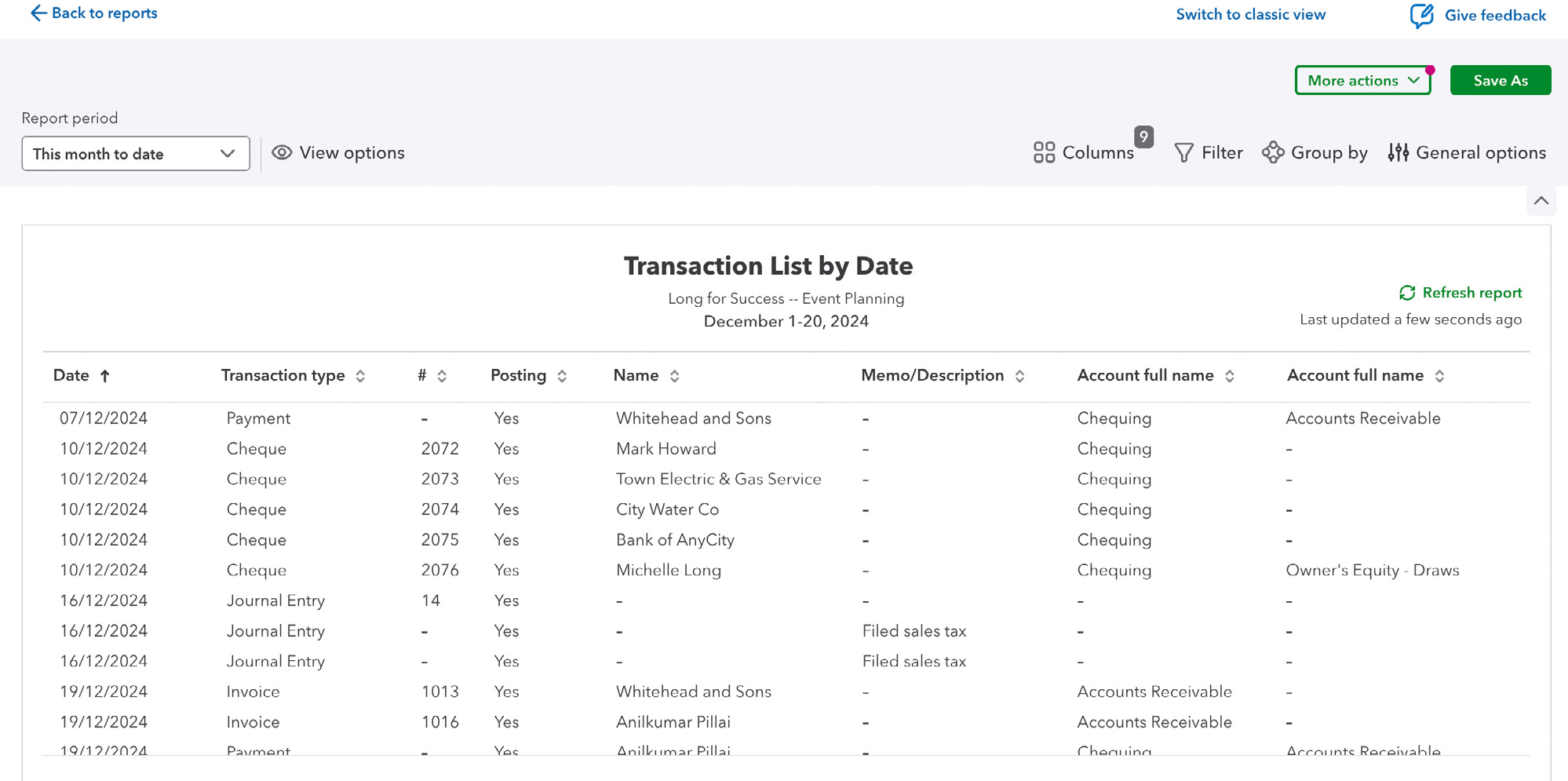The width and height of the screenshot is (1568, 781).
Task: Click the Memo/Description column header
Action: (x=932, y=375)
